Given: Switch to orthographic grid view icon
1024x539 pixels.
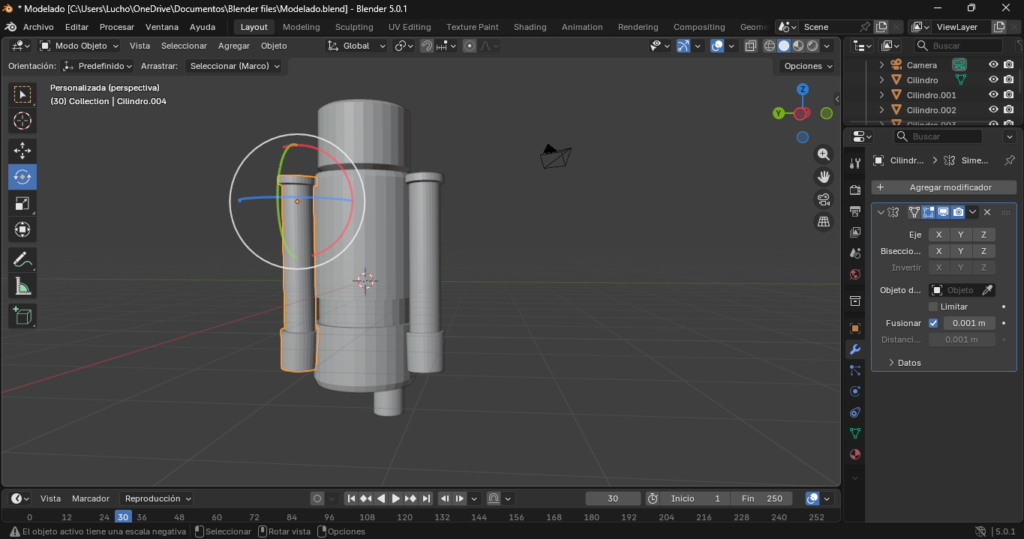Looking at the screenshot, I should (x=824, y=221).
